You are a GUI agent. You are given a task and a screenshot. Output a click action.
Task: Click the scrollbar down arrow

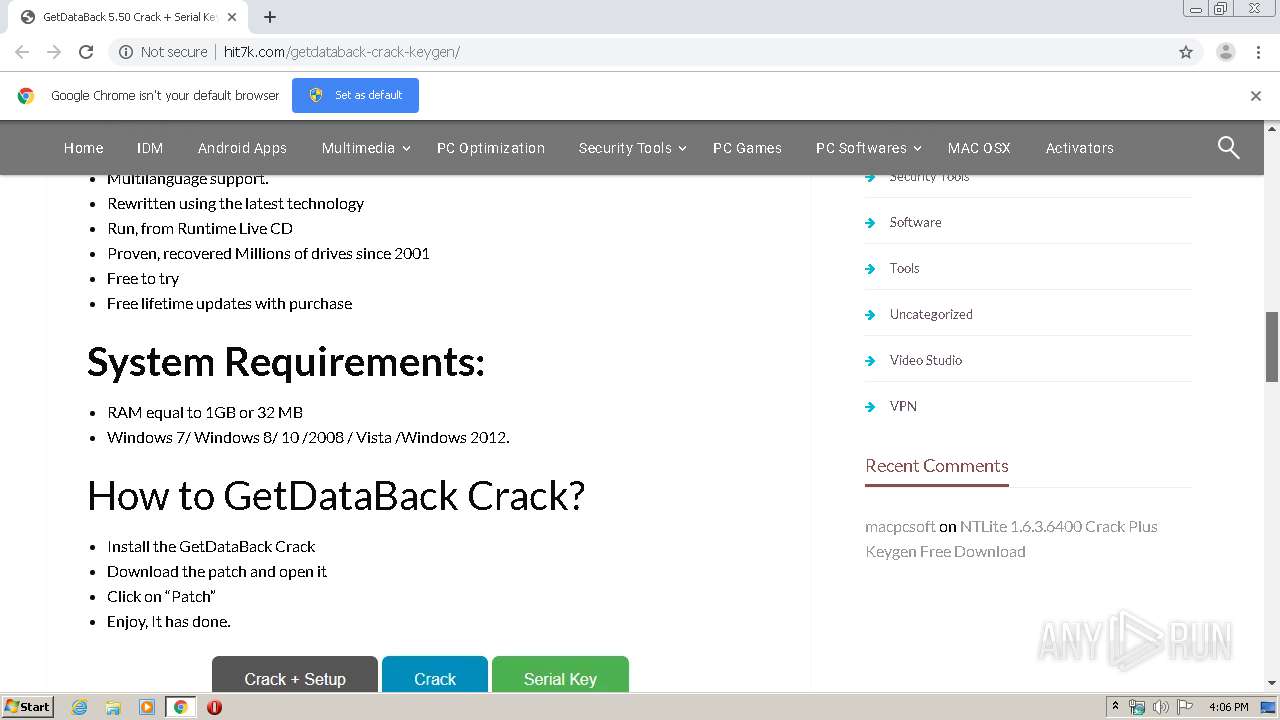pos(1272,683)
